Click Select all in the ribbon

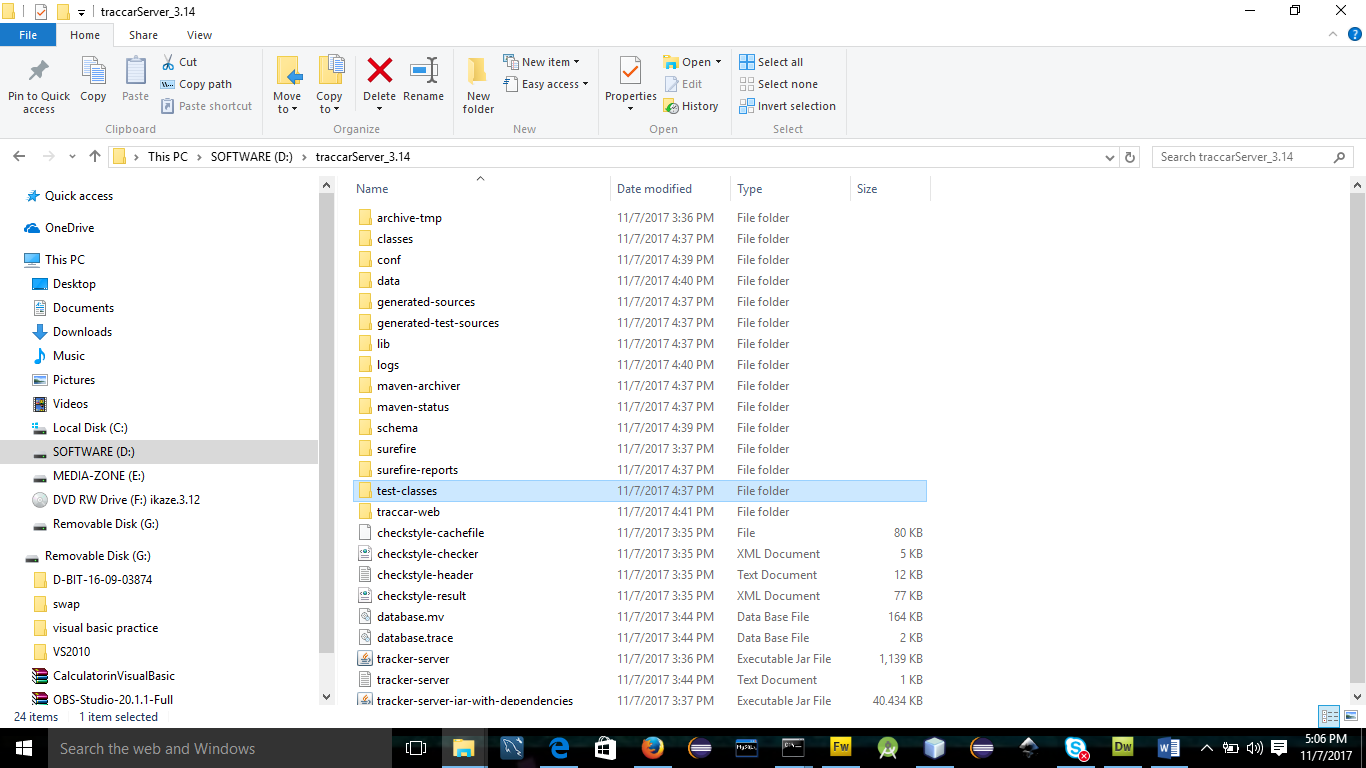click(x=771, y=62)
